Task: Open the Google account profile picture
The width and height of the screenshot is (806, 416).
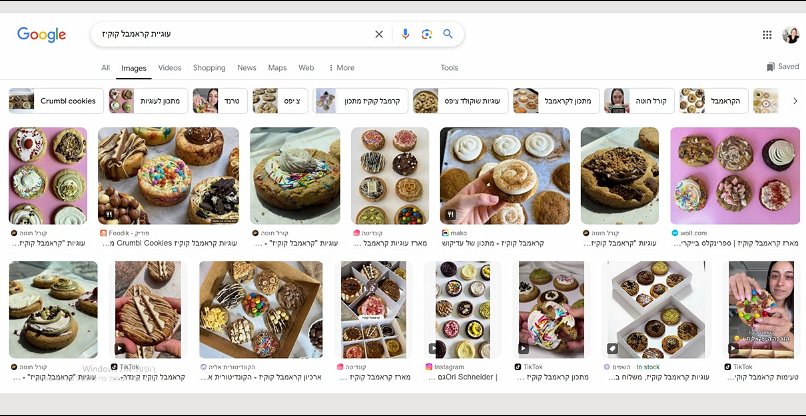Action: pos(790,35)
